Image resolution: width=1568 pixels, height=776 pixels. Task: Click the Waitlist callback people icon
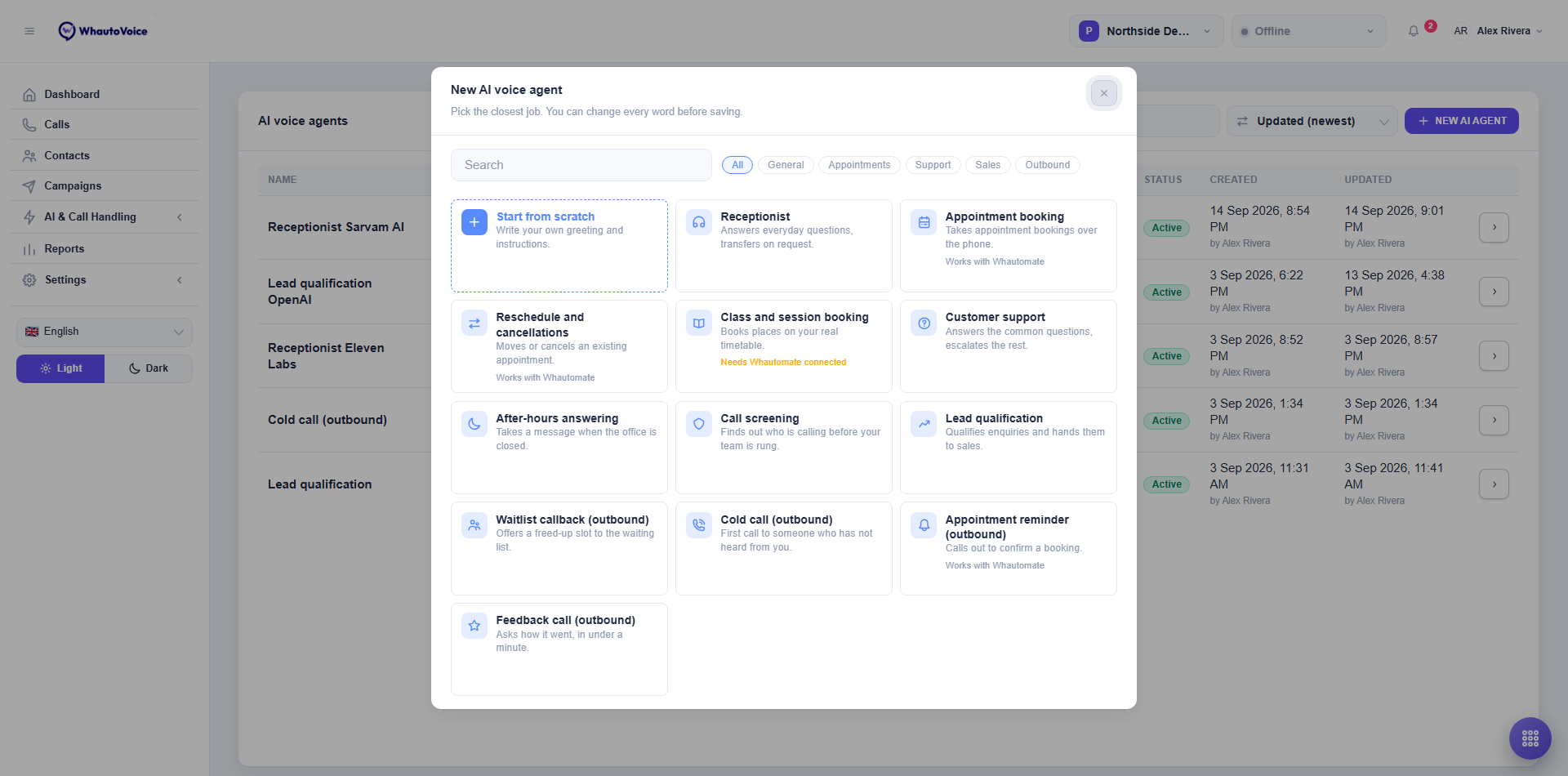pos(474,525)
